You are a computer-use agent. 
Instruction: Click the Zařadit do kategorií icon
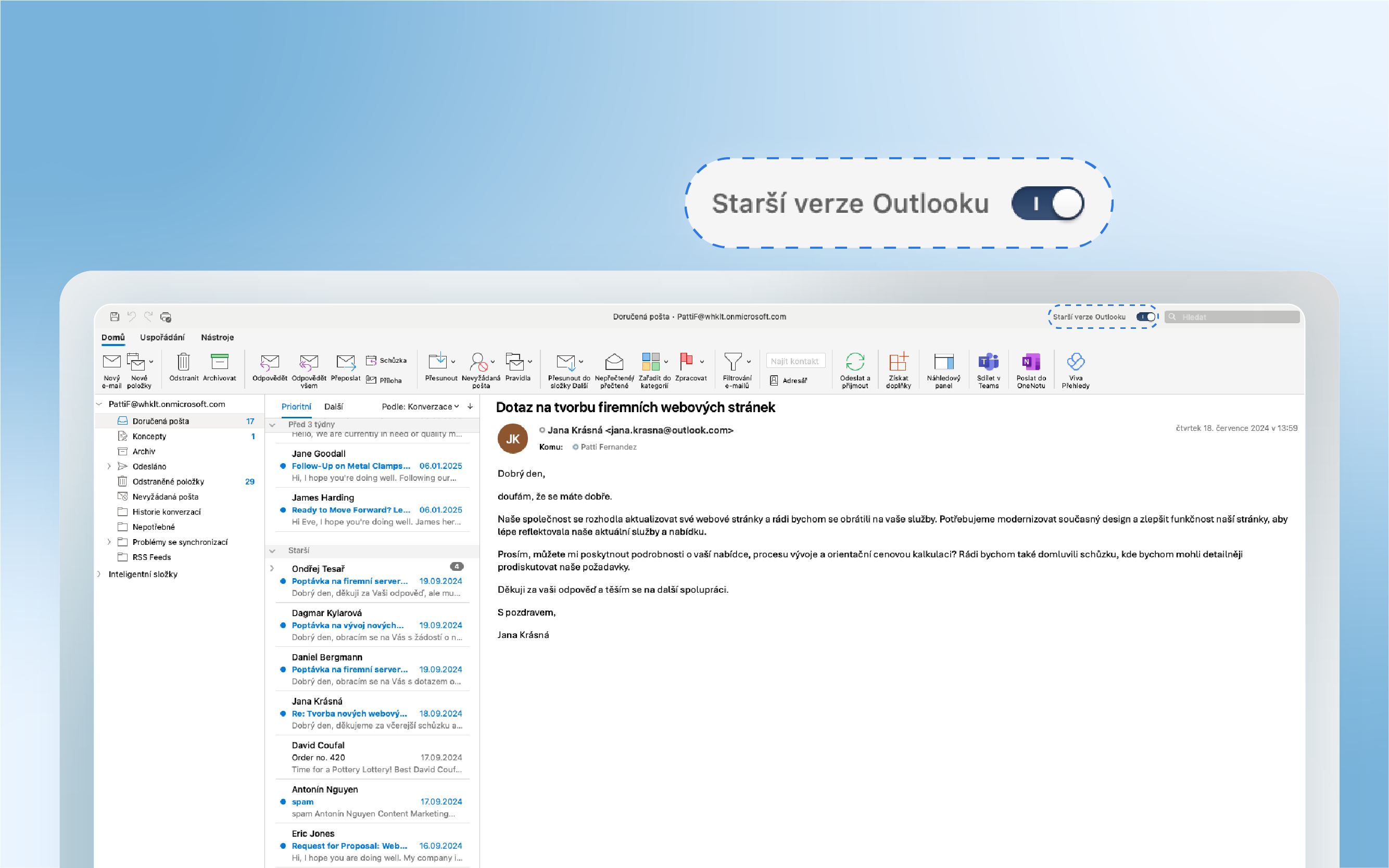point(651,362)
